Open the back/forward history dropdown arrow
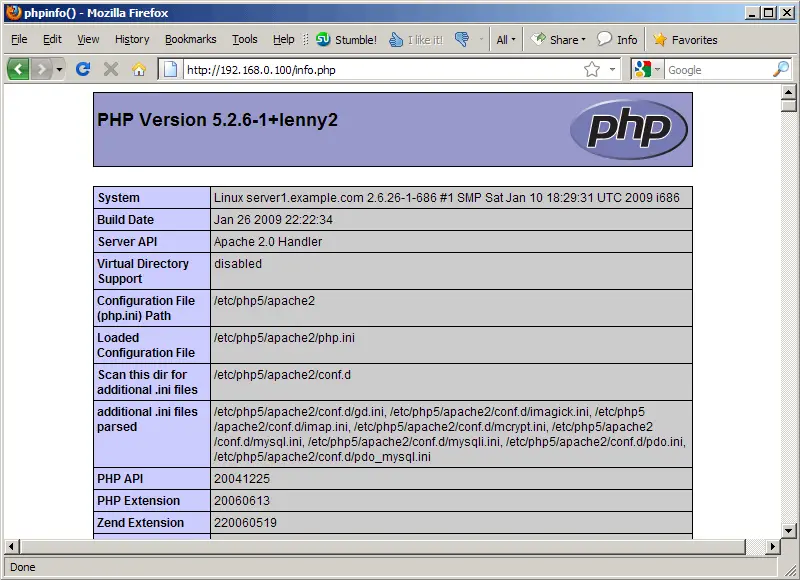 tap(59, 69)
